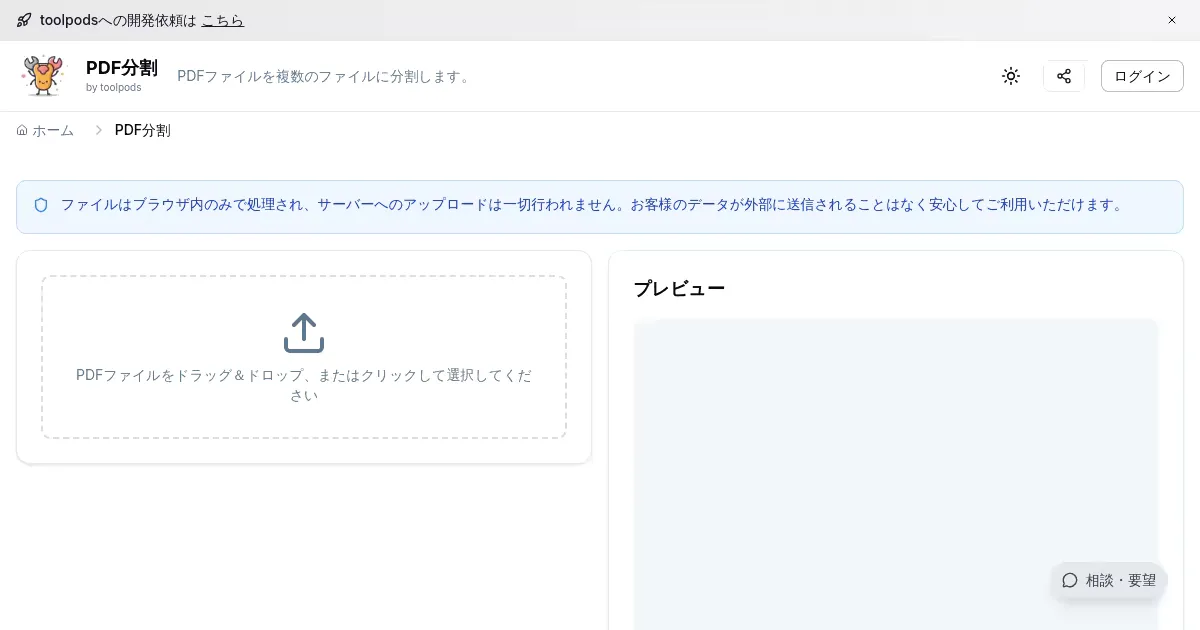Click the house icon in breadcrumb
This screenshot has width=1200, height=630.
coord(22,131)
